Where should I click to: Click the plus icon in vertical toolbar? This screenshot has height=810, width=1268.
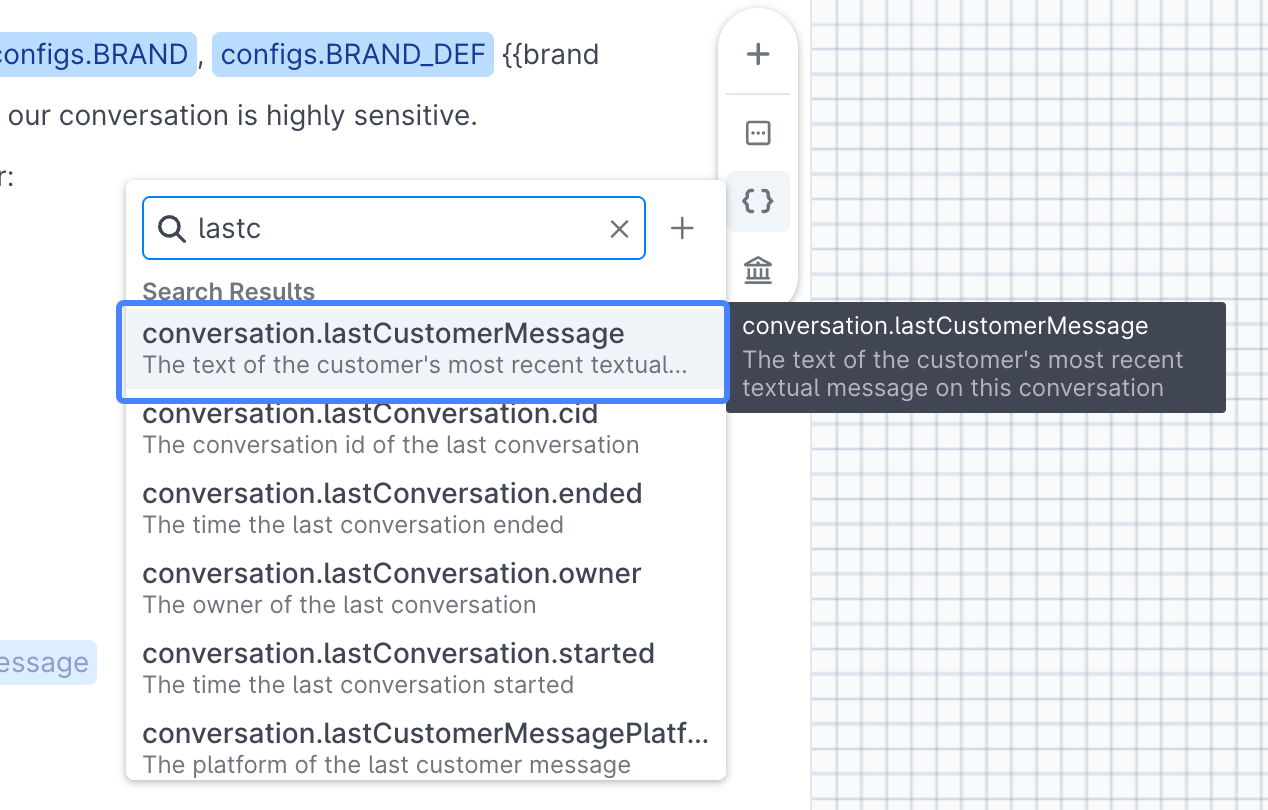758,54
